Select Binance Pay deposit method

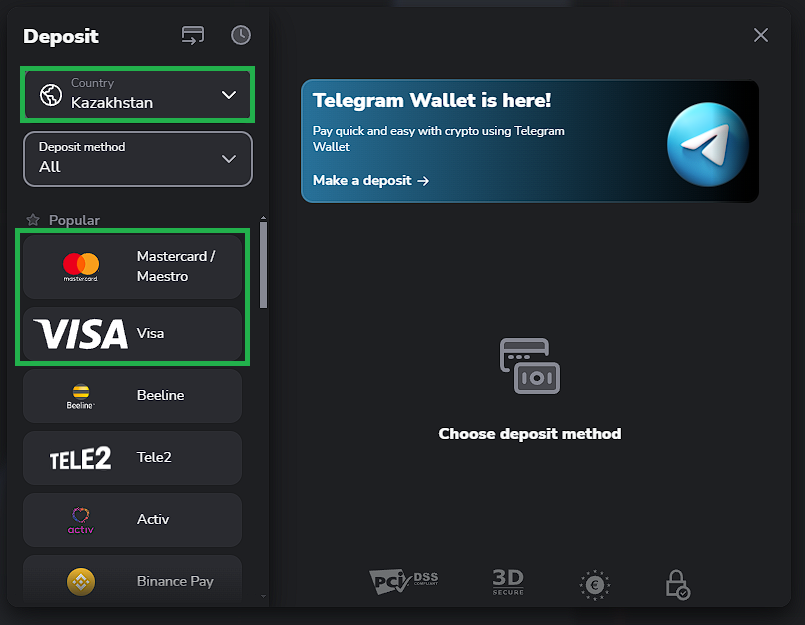[132, 581]
